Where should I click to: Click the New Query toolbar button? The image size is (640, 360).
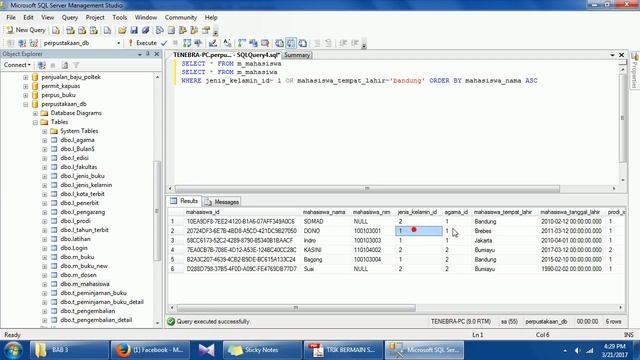click(26, 30)
